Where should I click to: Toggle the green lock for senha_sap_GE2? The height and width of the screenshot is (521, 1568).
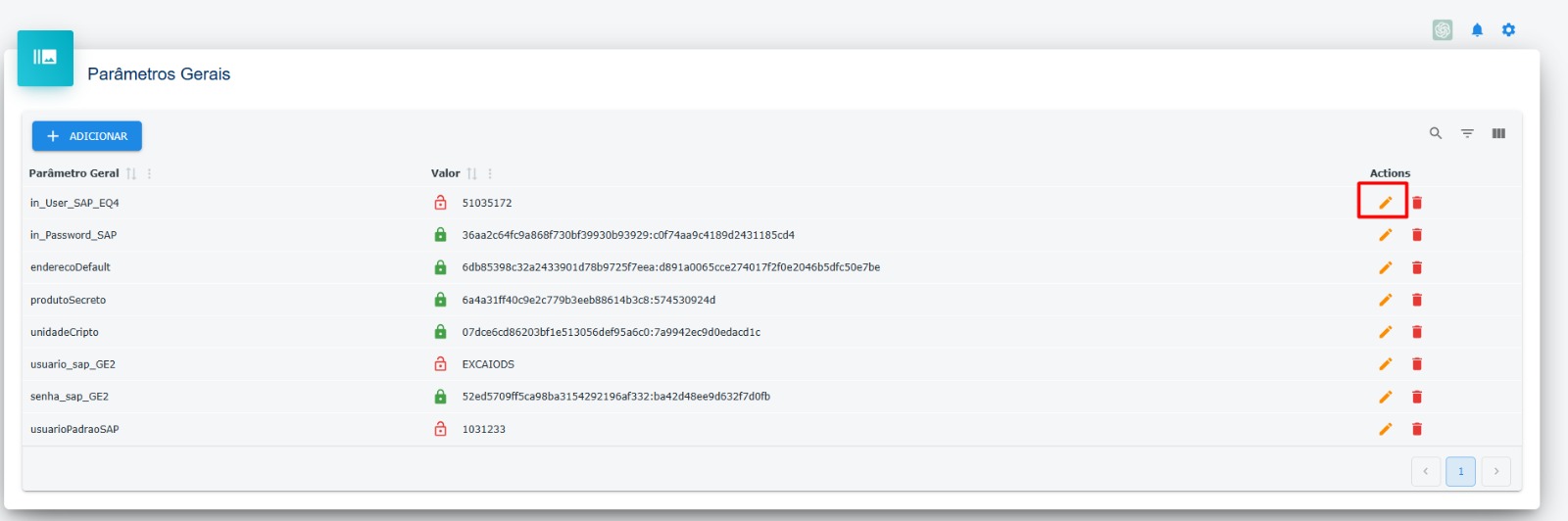tap(440, 397)
